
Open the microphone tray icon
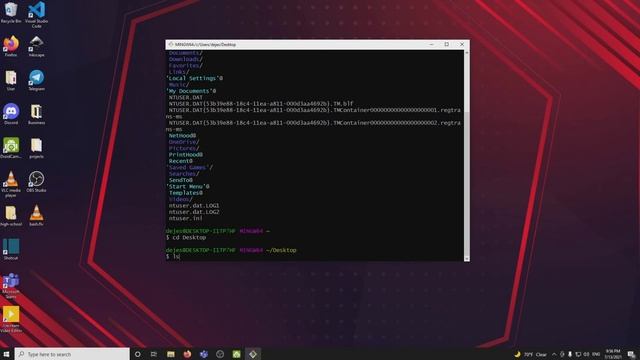click(570, 354)
